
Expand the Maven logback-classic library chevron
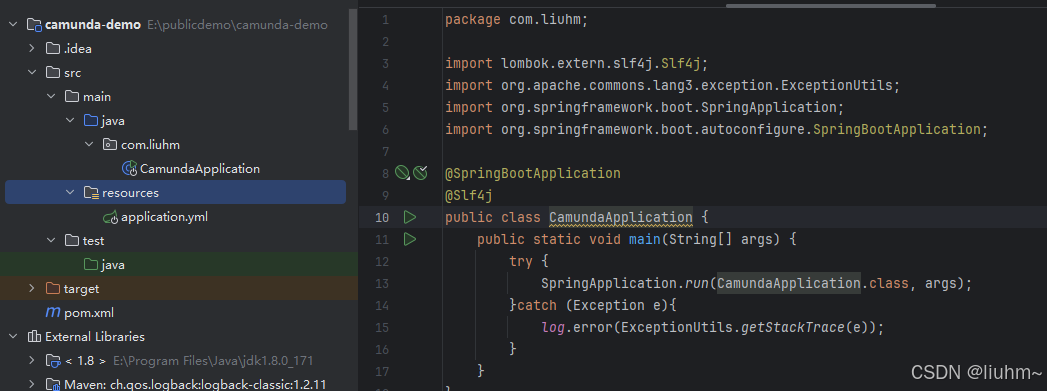click(31, 385)
